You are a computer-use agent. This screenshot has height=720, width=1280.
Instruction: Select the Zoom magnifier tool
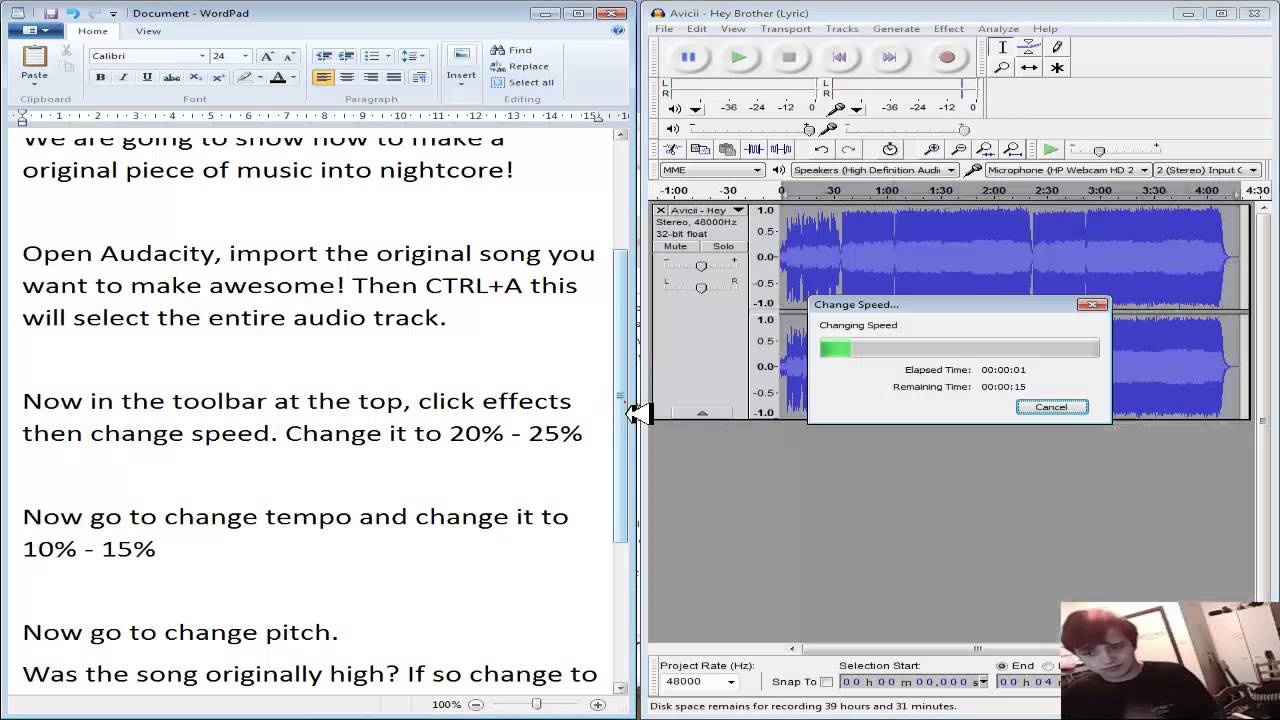pyautogui.click(x=1002, y=68)
